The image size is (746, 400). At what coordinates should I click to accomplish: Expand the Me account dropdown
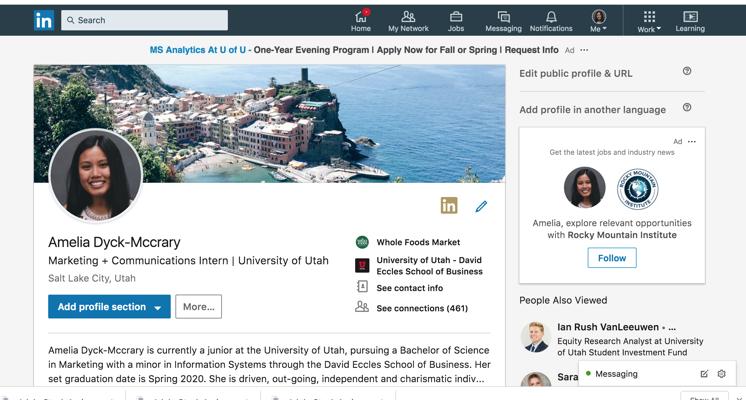coord(599,20)
